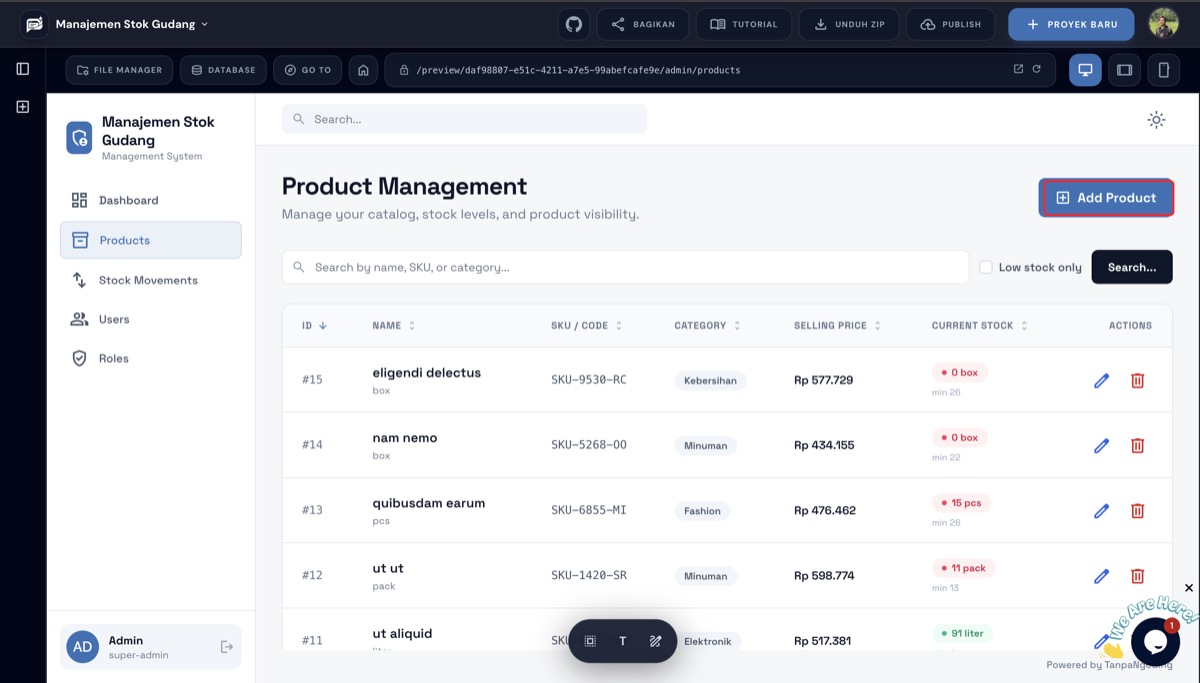The height and width of the screenshot is (683, 1200).
Task: Click the Publish button
Action: click(x=951, y=24)
